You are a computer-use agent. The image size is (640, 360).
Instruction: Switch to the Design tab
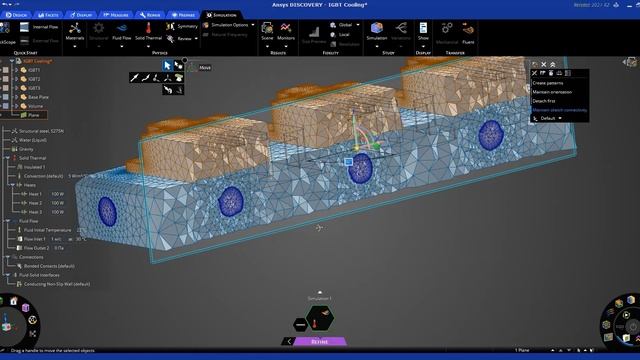coord(16,15)
